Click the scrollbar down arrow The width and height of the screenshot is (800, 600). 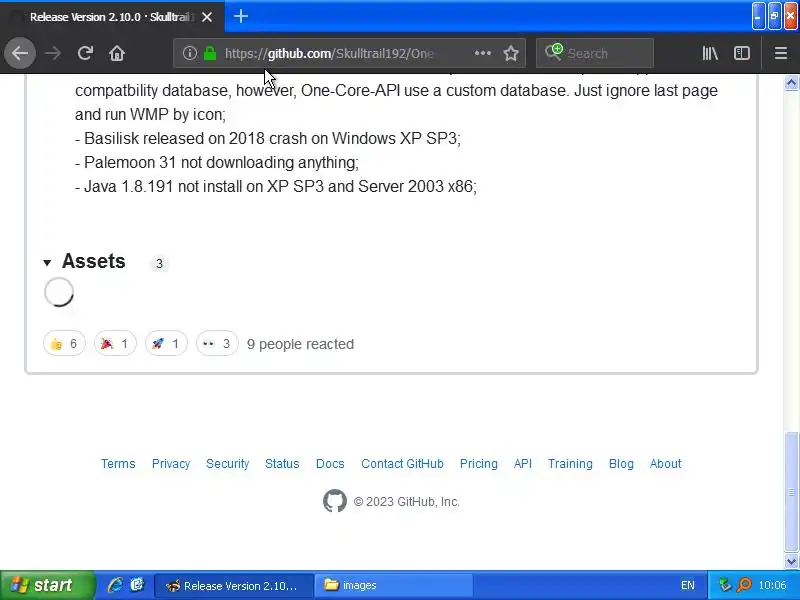click(x=791, y=562)
